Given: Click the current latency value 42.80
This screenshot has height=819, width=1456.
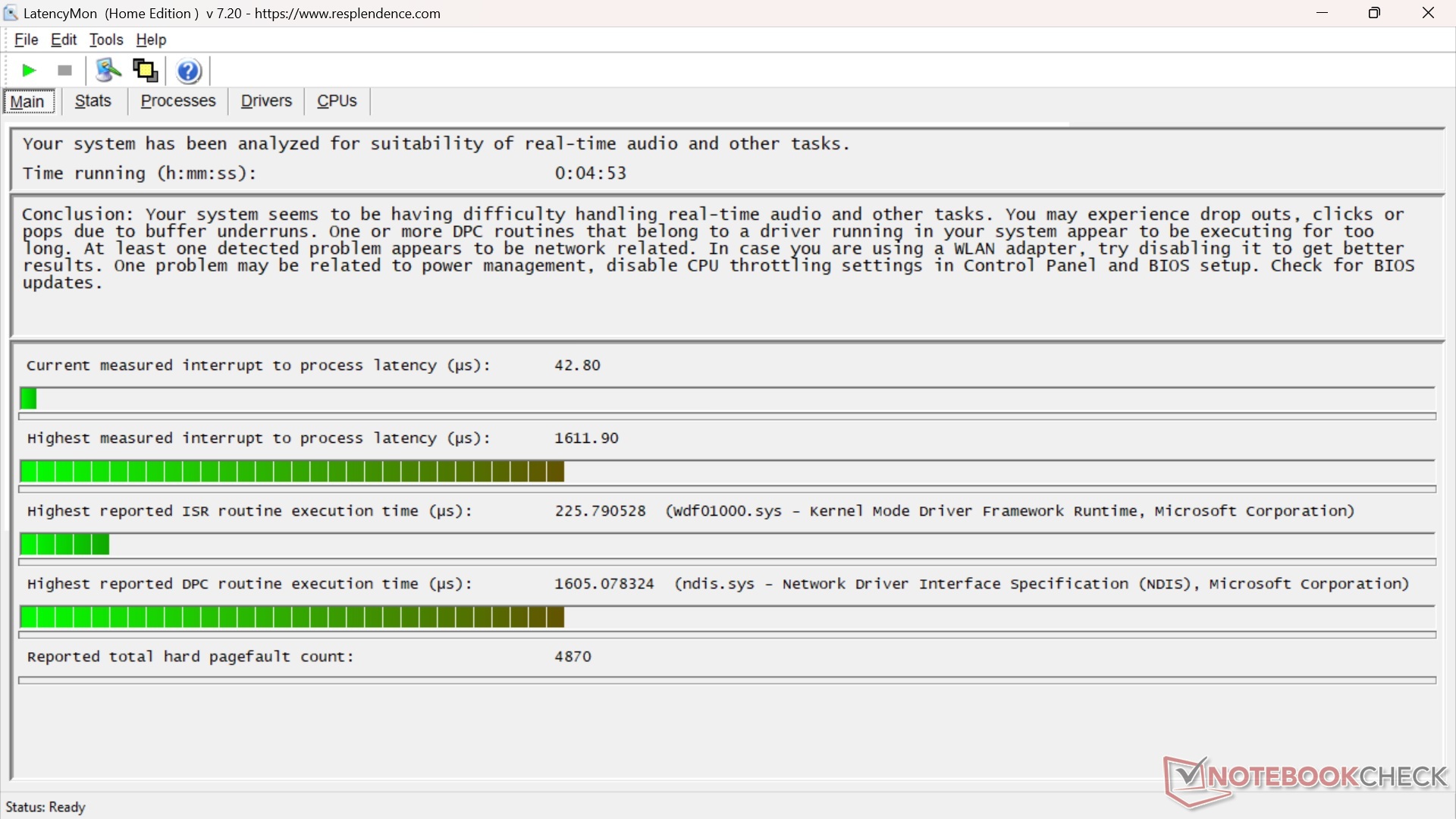Looking at the screenshot, I should click(577, 366).
